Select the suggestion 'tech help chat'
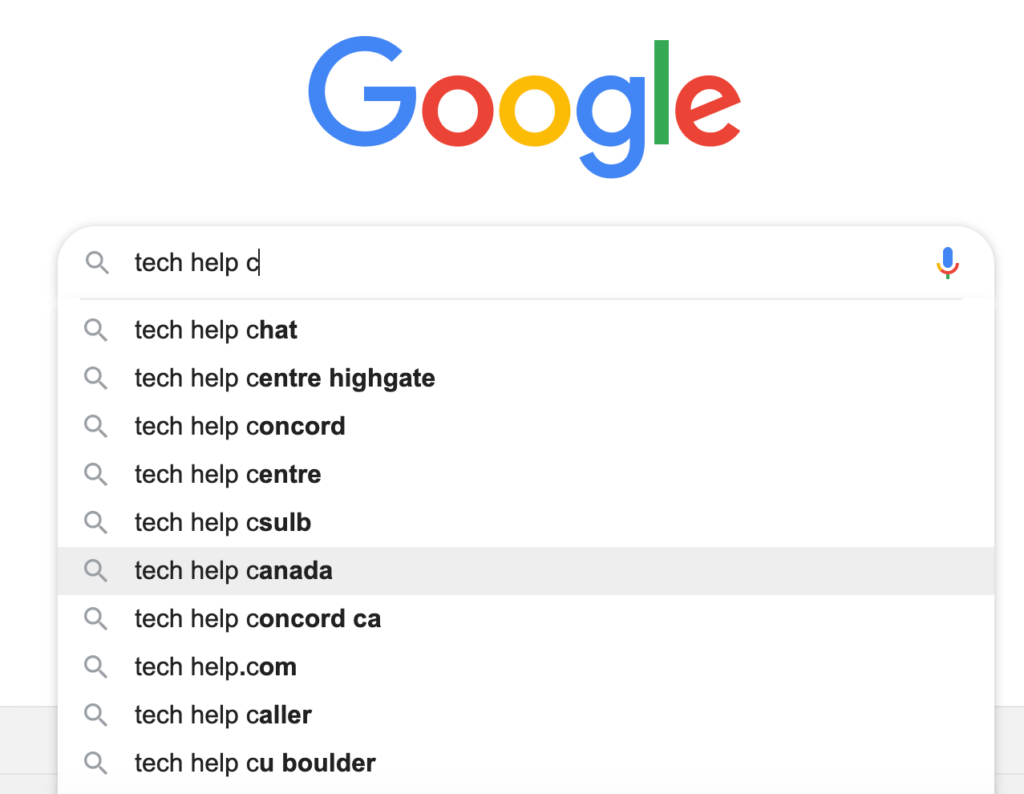The image size is (1024, 794). 526,330
